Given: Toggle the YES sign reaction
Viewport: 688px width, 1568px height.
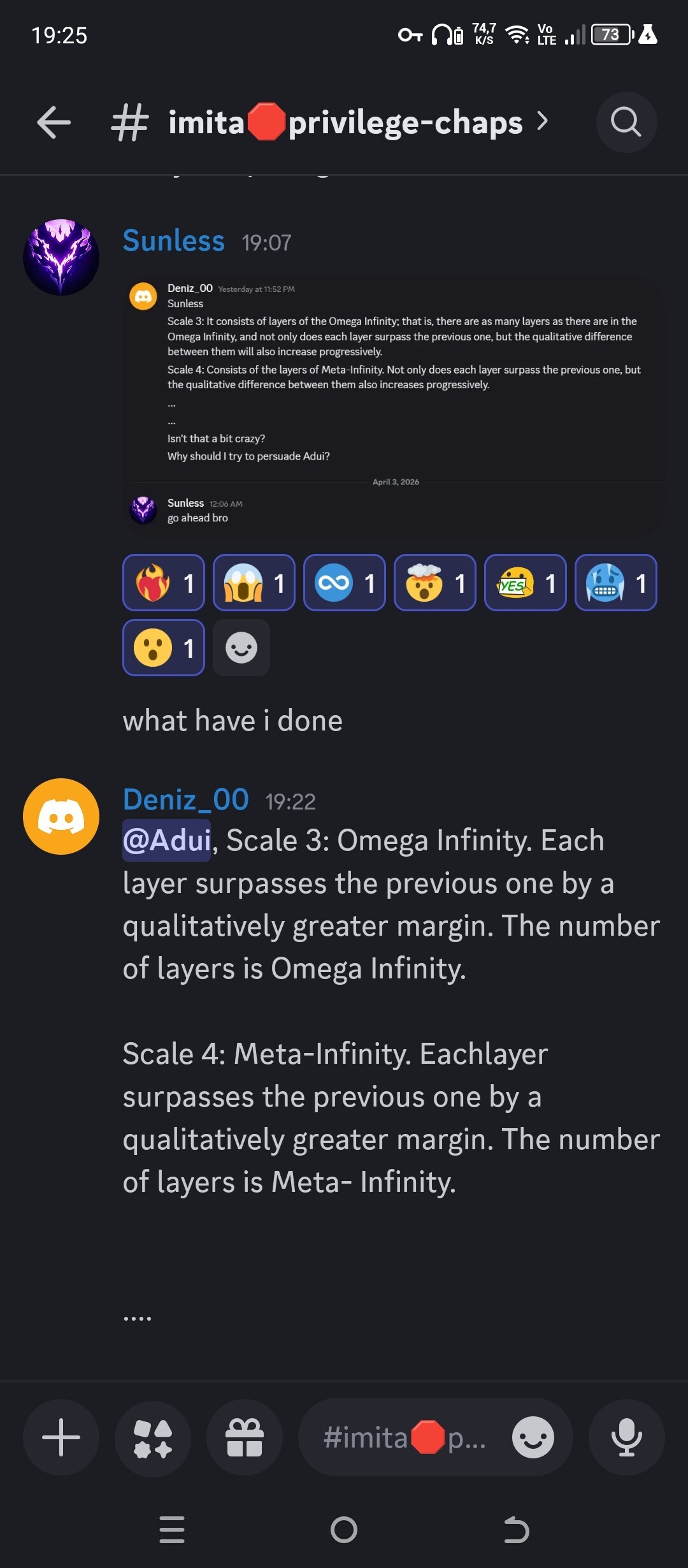Looking at the screenshot, I should pos(526,583).
